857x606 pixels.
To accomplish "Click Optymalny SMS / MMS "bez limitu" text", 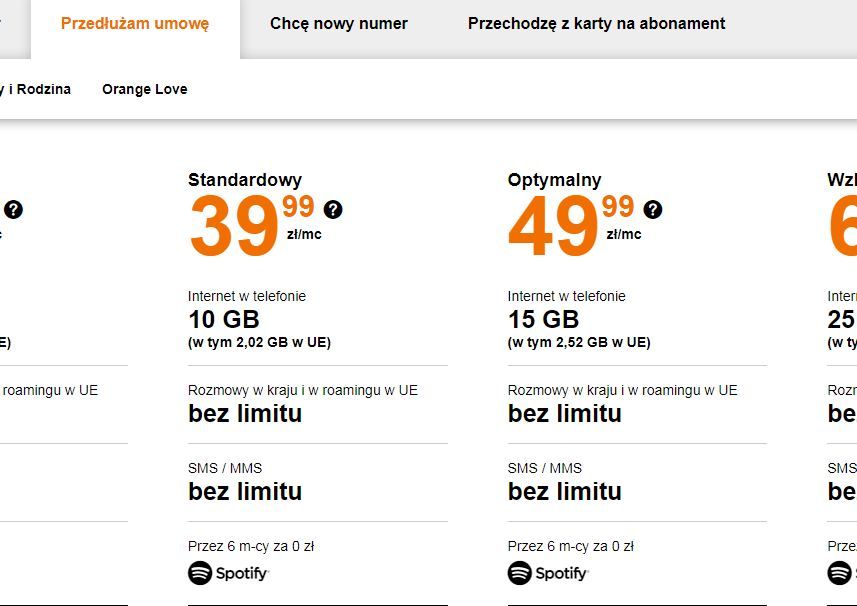I will click(565, 492).
